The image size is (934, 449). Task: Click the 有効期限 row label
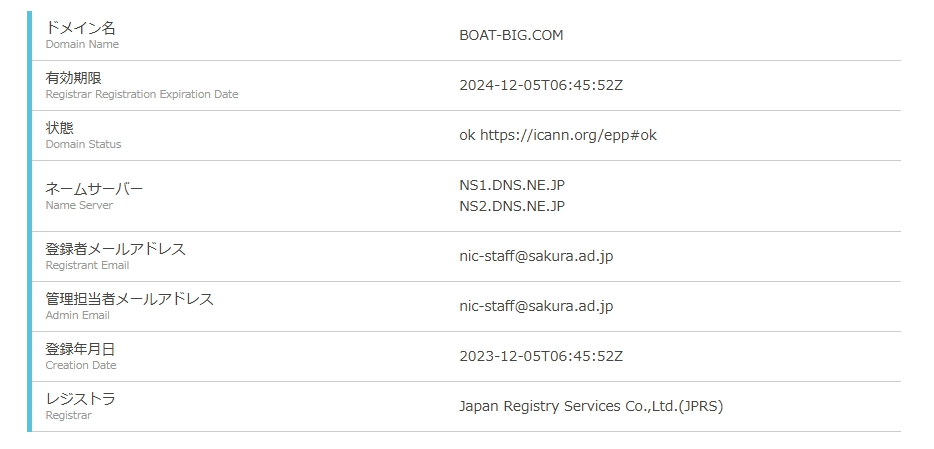click(73, 78)
